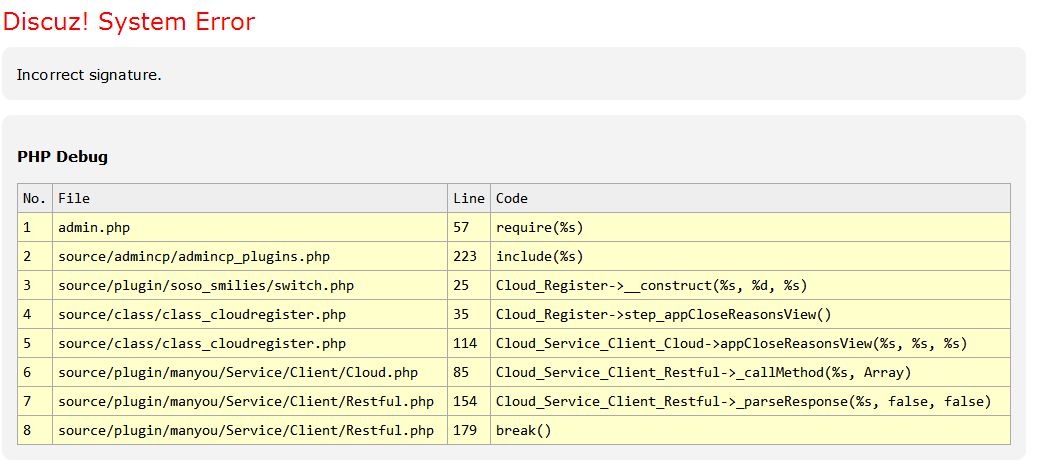
Task: Click row number 2 cell
Action: click(x=35, y=256)
